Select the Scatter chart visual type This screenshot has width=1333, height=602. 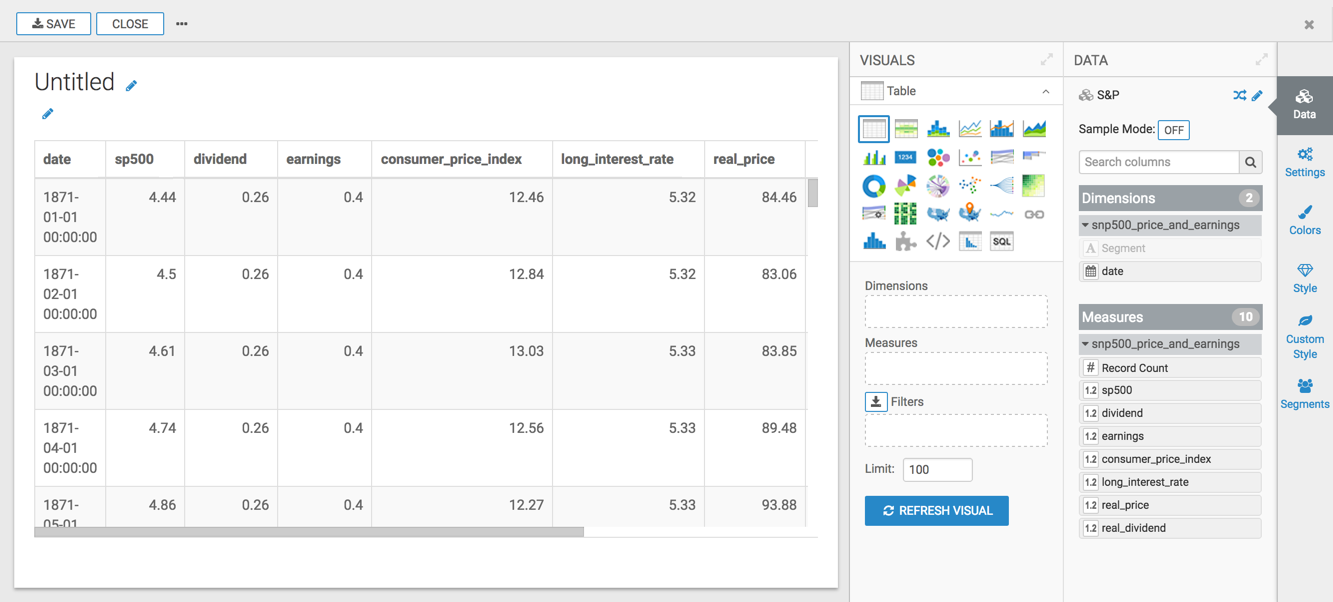click(x=969, y=157)
